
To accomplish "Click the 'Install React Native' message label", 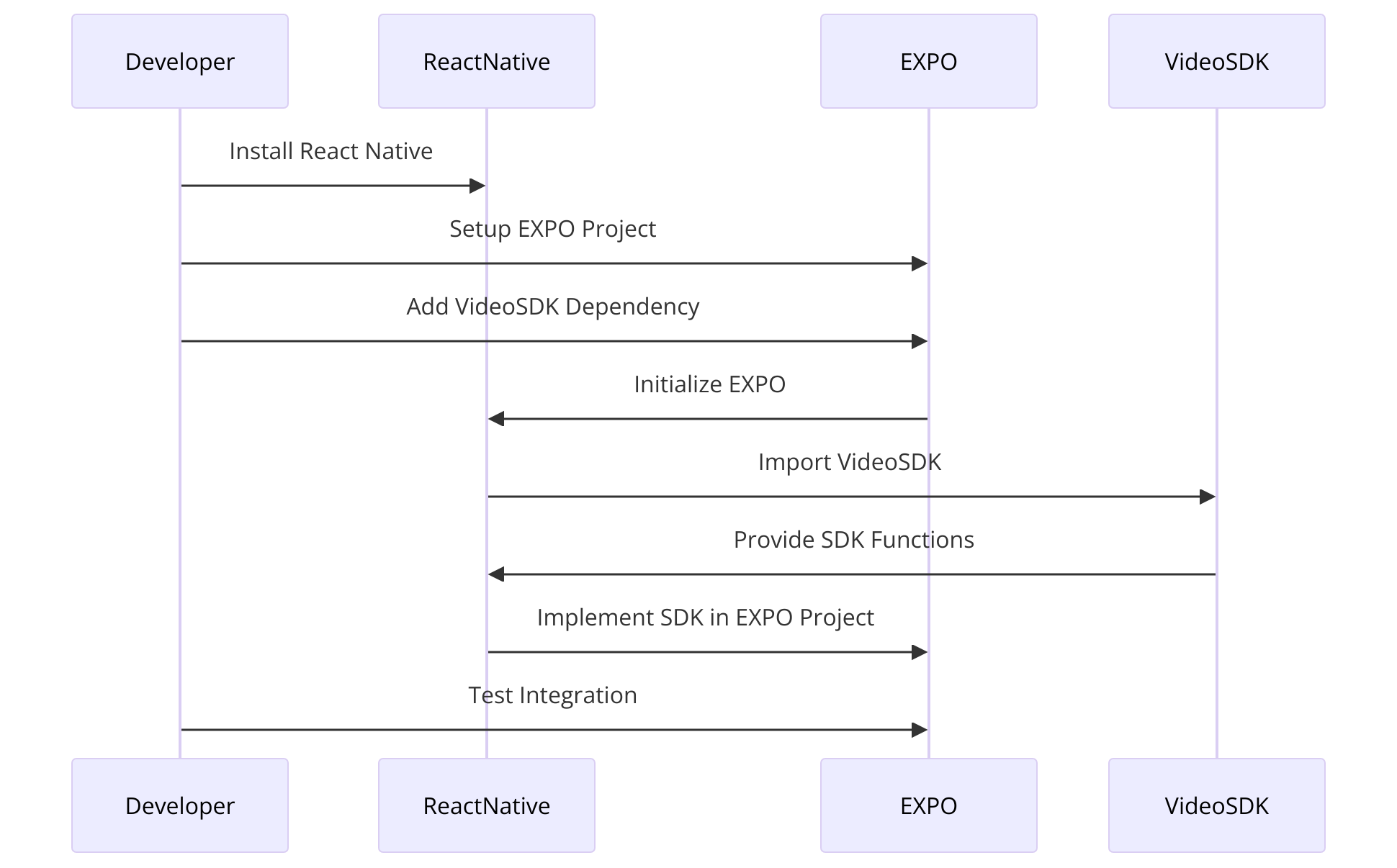I will [x=331, y=151].
